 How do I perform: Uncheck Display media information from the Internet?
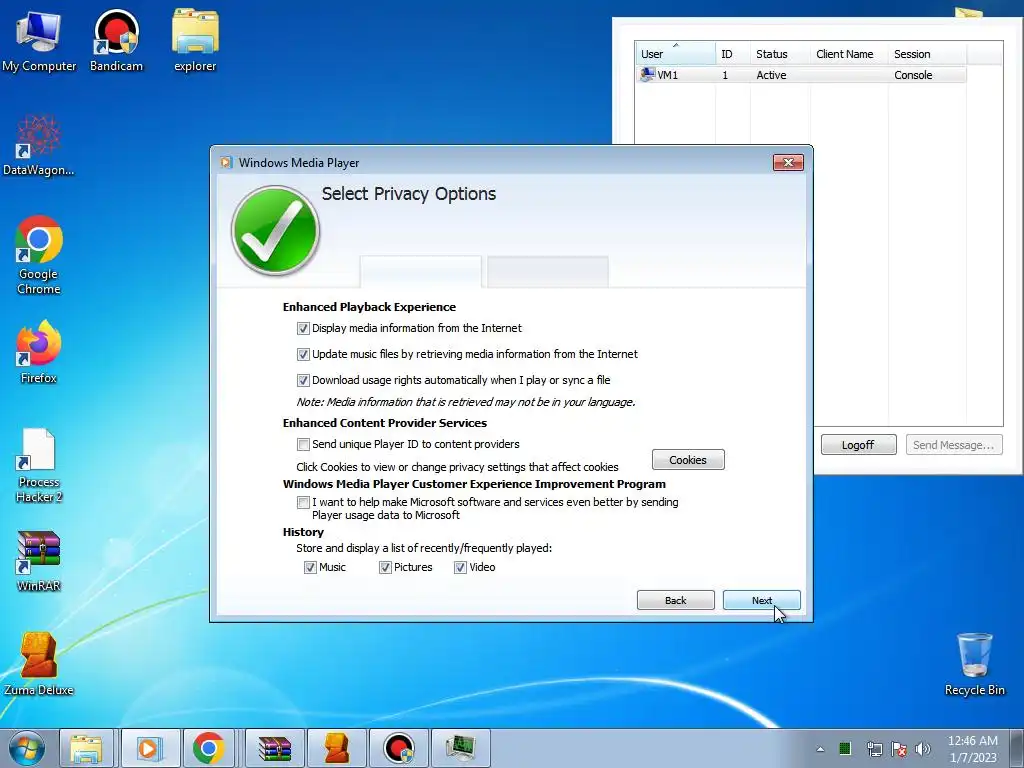tap(303, 328)
